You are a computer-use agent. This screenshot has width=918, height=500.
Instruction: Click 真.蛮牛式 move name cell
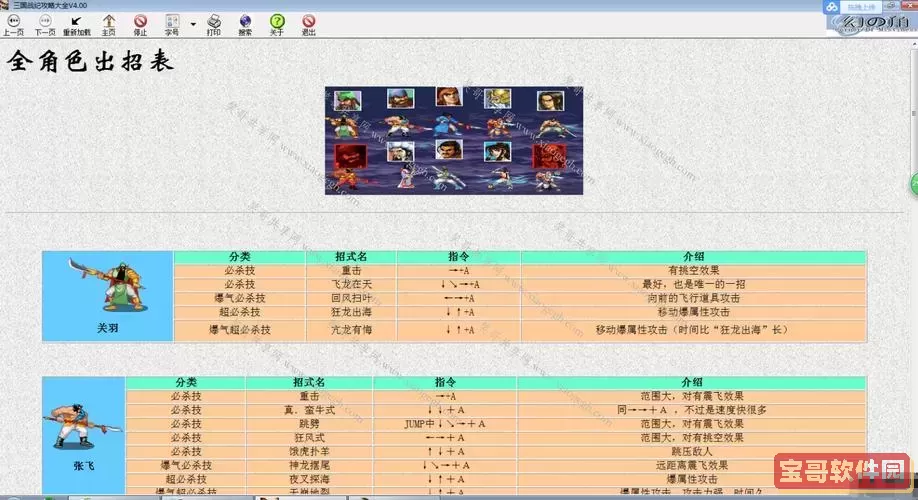click(x=309, y=410)
